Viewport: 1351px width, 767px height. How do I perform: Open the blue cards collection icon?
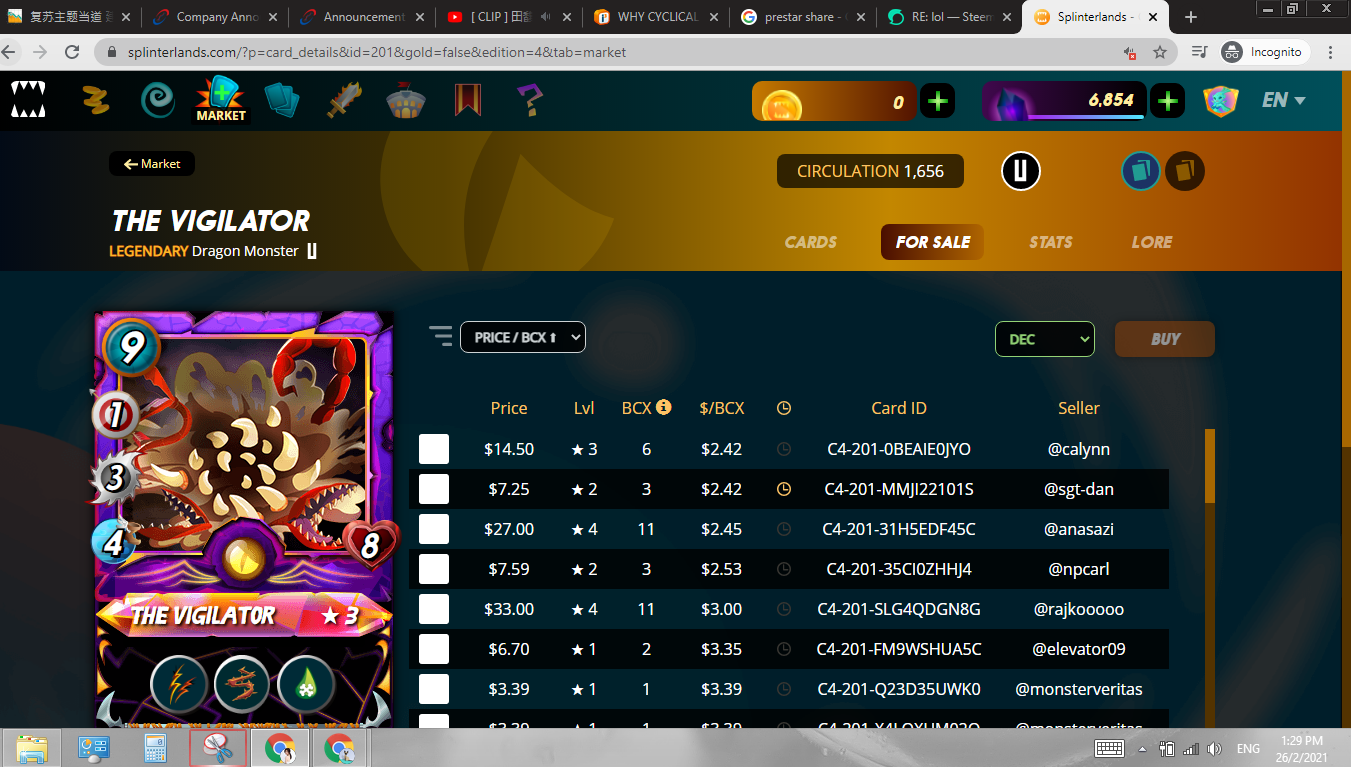pyautogui.click(x=282, y=100)
